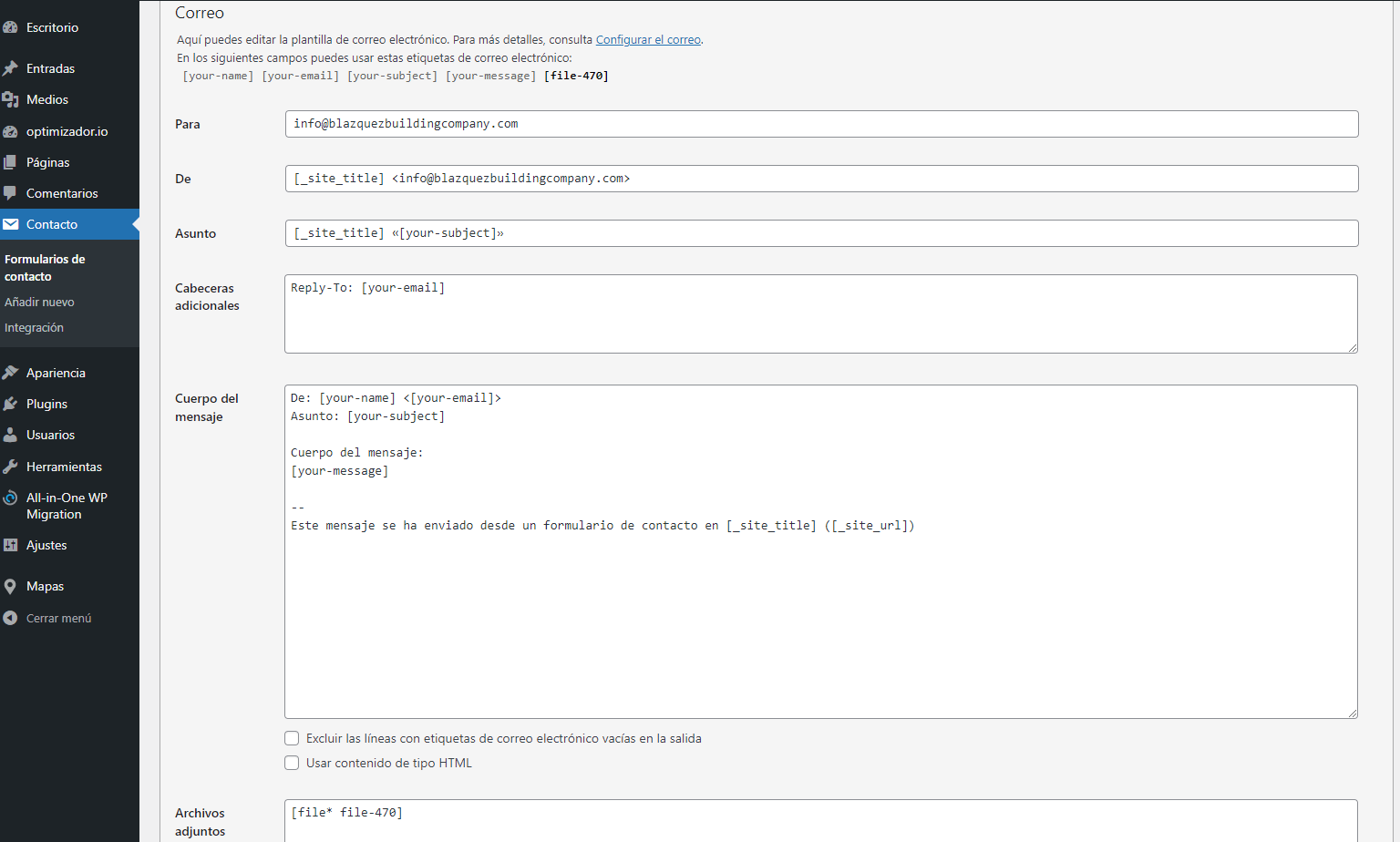The image size is (1400, 842).
Task: Open Ajustes menu
Action: [x=46, y=545]
